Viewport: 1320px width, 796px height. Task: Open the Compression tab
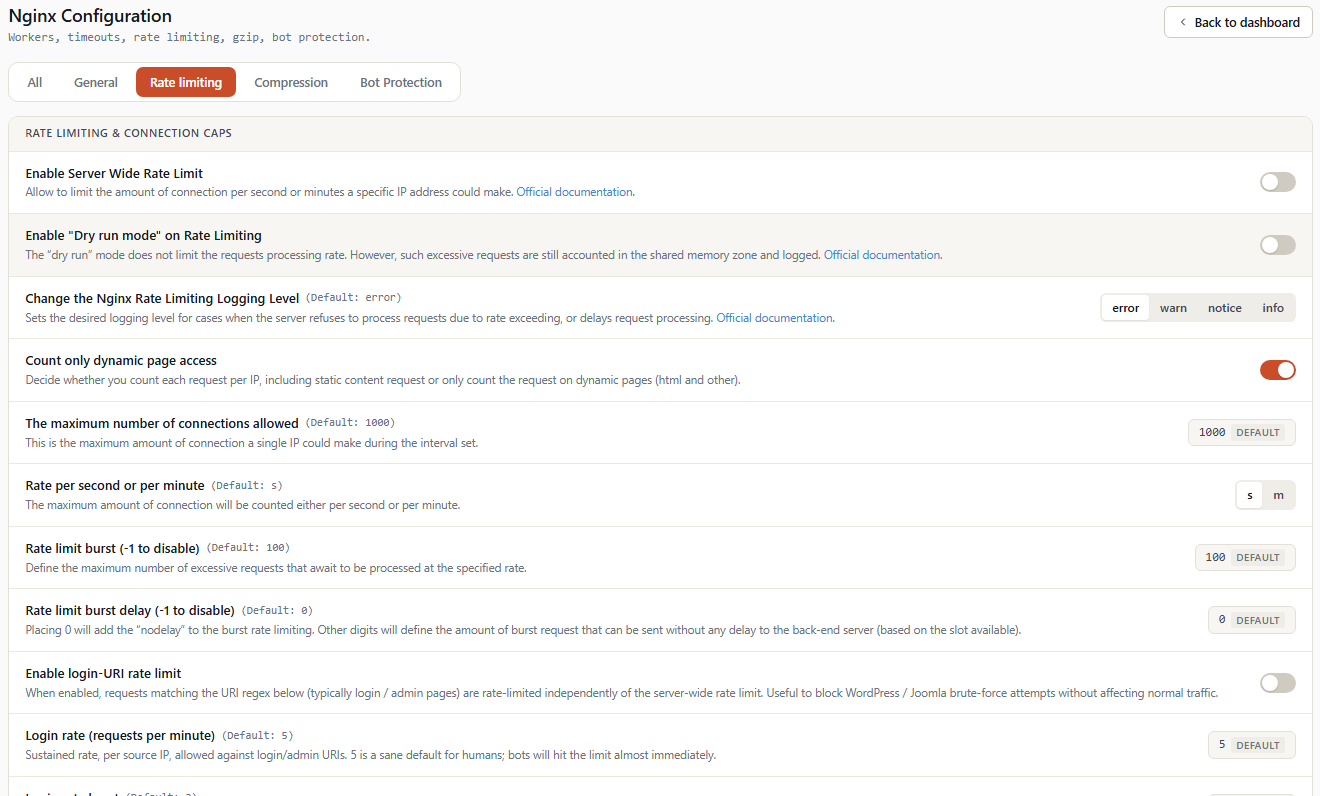(291, 82)
